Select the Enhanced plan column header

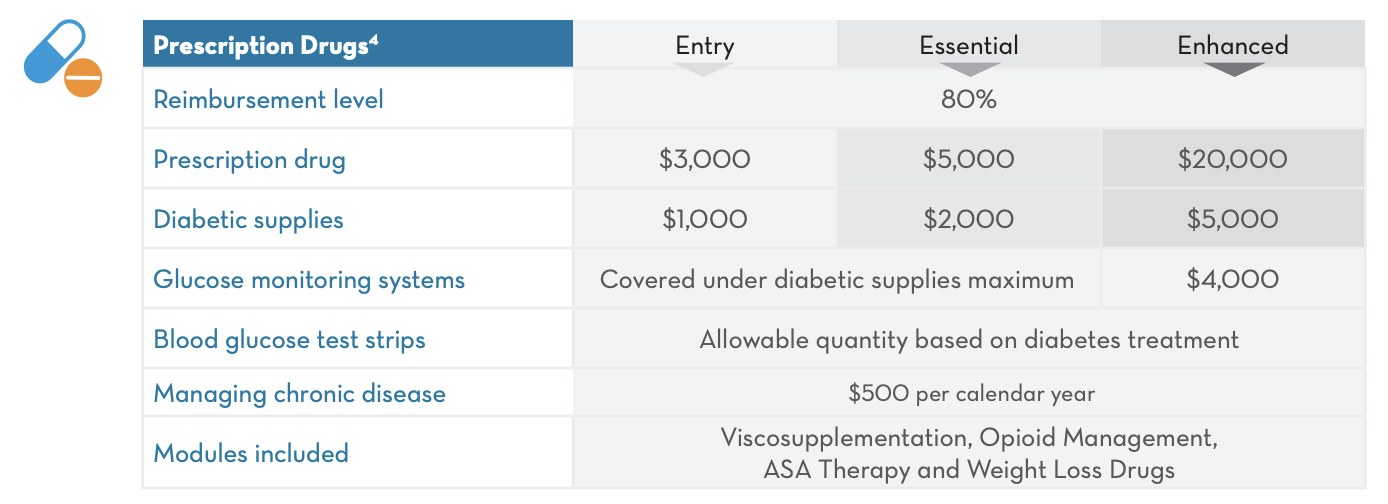1233,45
